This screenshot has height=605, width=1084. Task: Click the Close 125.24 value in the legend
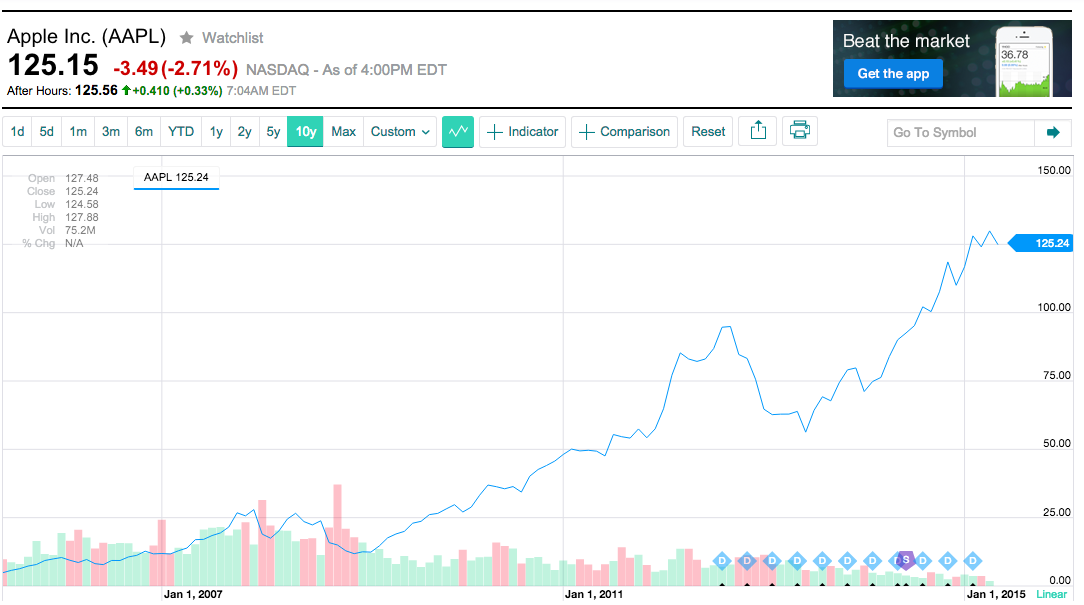(82, 192)
